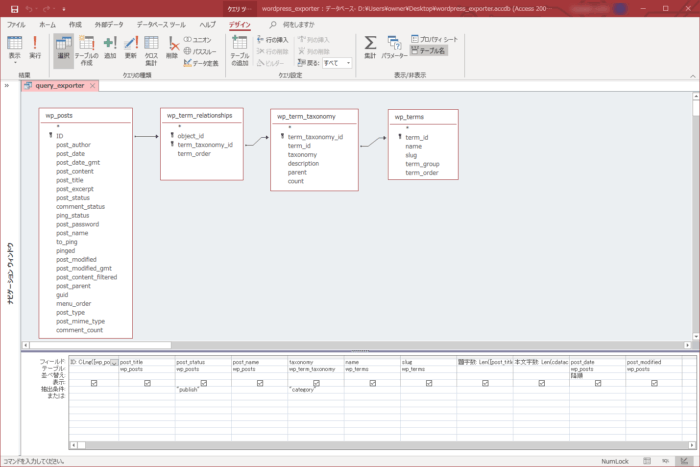Open the データベース ツール tab
The height and width of the screenshot is (467, 700).
(161, 25)
